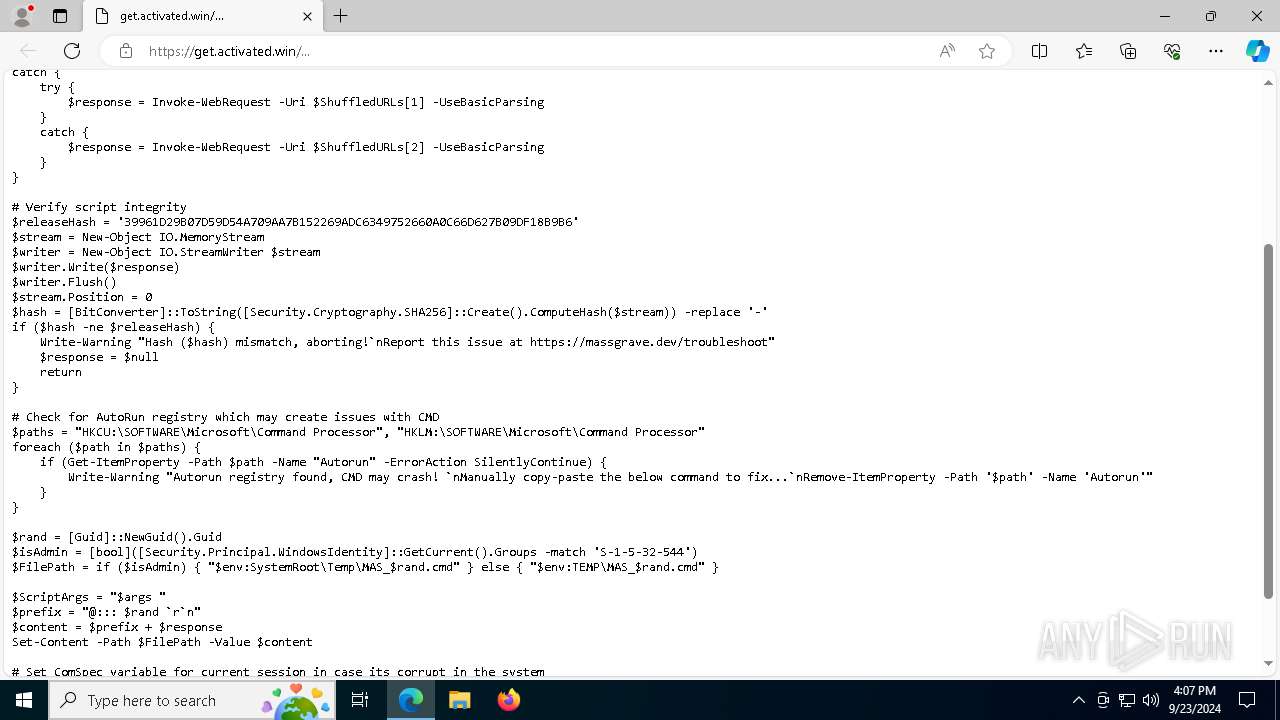Click '$stream.Position = 0' line
This screenshot has width=1280, height=720.
coord(82,297)
